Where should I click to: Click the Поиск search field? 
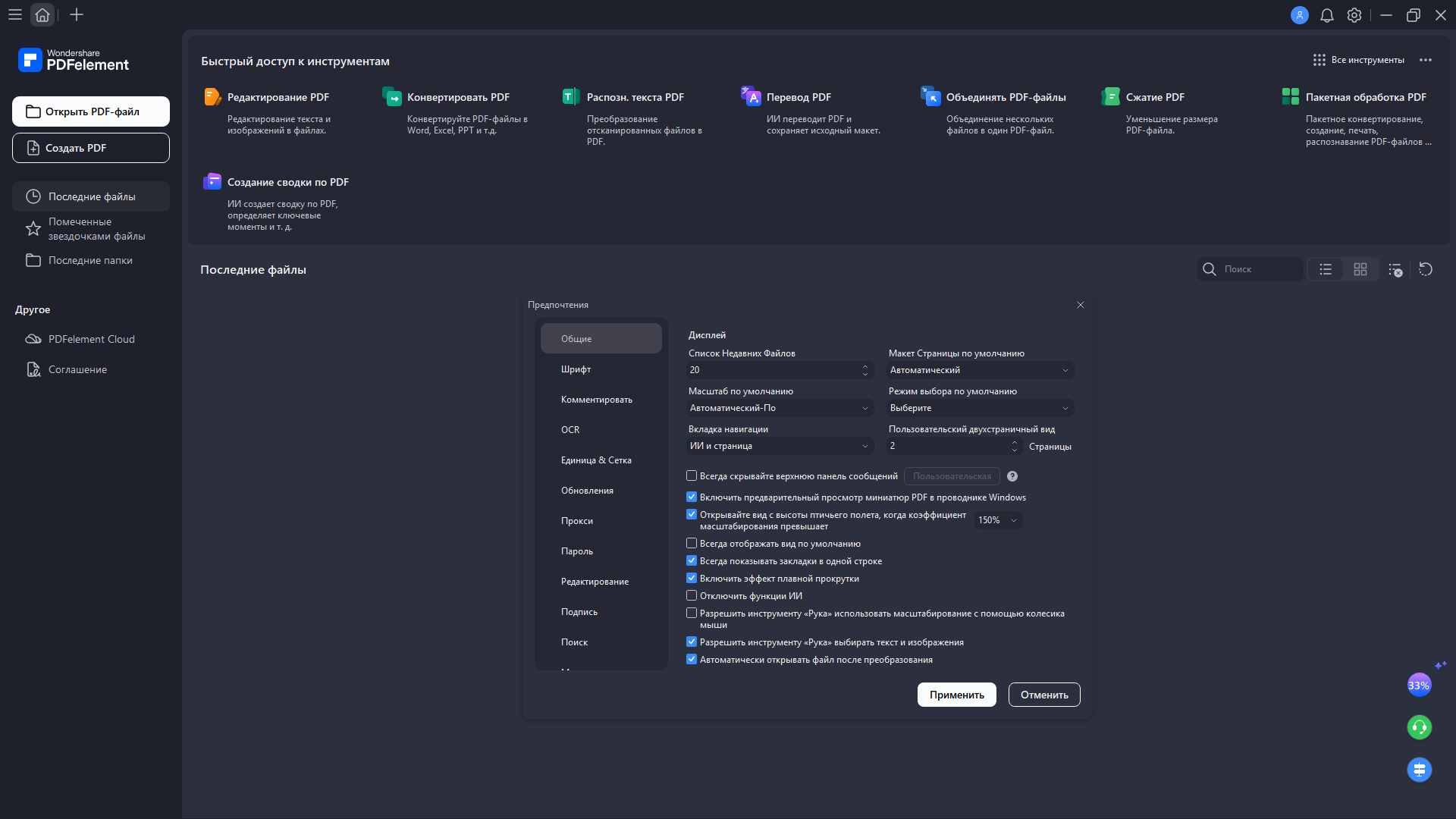coord(1259,269)
